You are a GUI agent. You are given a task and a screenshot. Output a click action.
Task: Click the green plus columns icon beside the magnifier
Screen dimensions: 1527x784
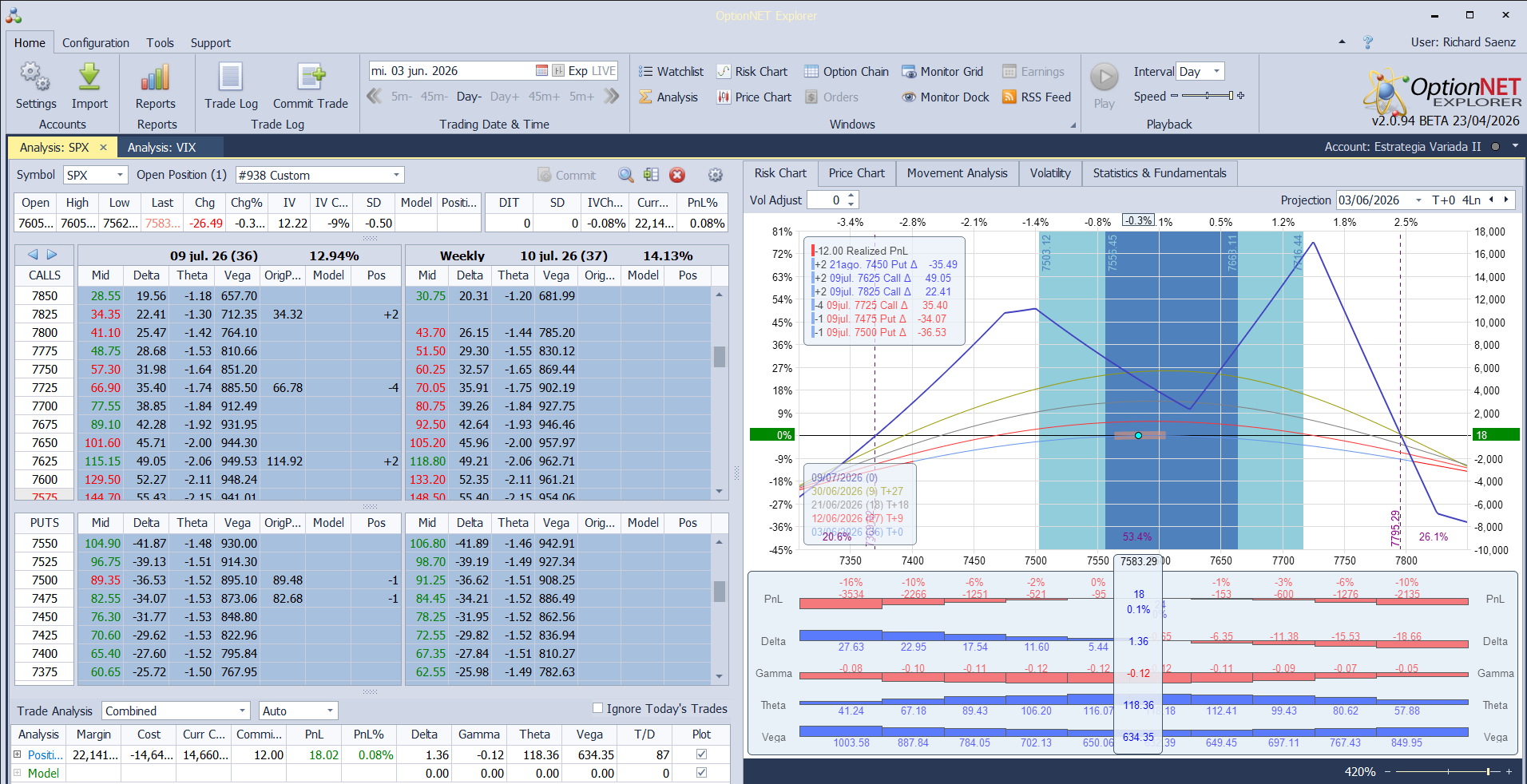[x=652, y=175]
